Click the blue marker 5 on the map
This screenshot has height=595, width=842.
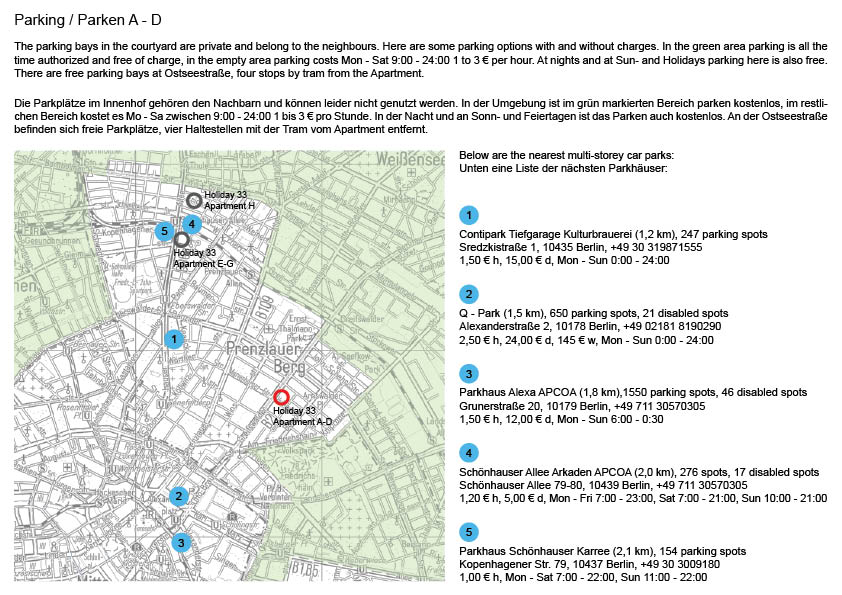pos(164,231)
